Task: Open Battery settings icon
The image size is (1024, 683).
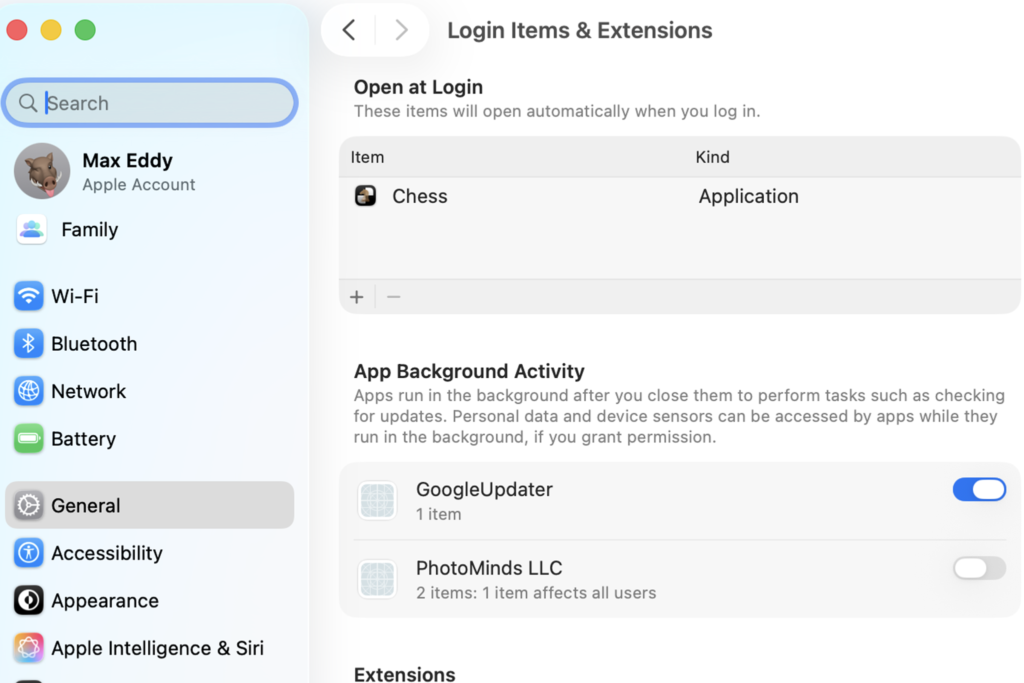Action: click(x=29, y=439)
